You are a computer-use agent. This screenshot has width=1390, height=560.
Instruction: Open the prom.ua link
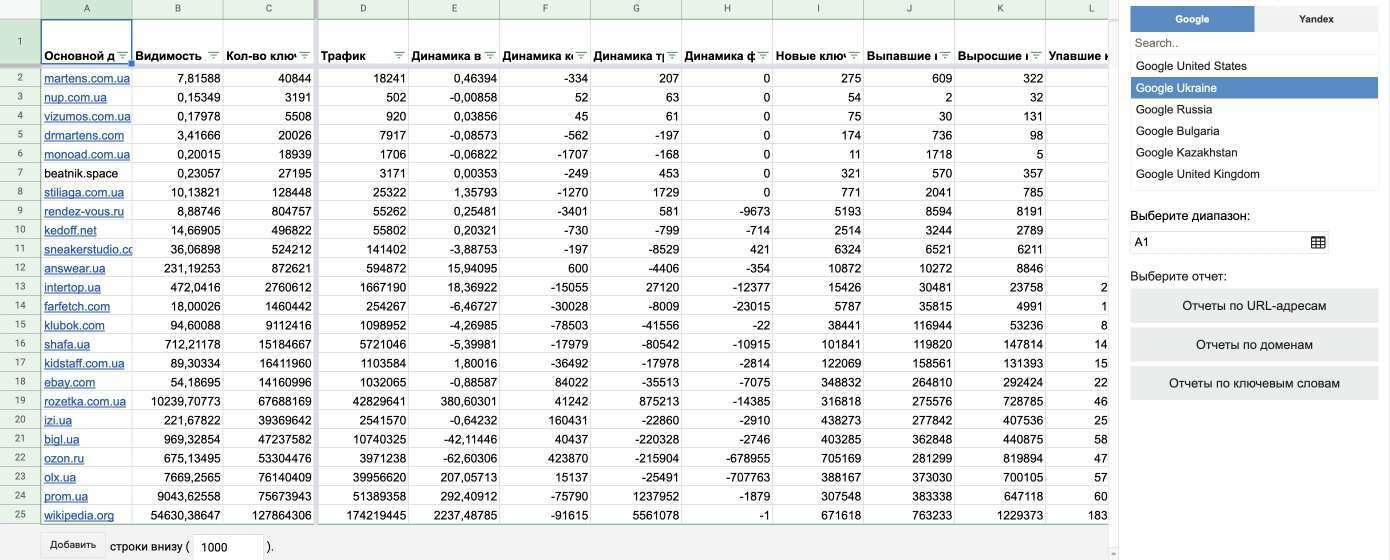(66, 496)
